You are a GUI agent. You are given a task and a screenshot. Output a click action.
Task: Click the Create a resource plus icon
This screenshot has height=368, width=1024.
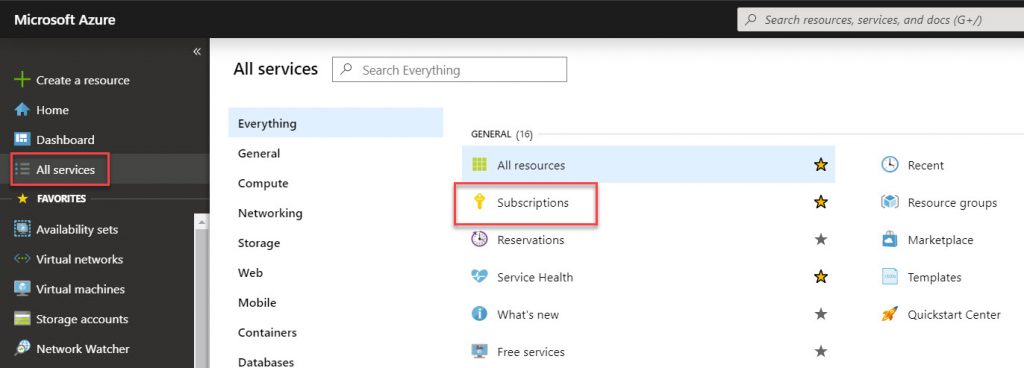click(x=22, y=80)
